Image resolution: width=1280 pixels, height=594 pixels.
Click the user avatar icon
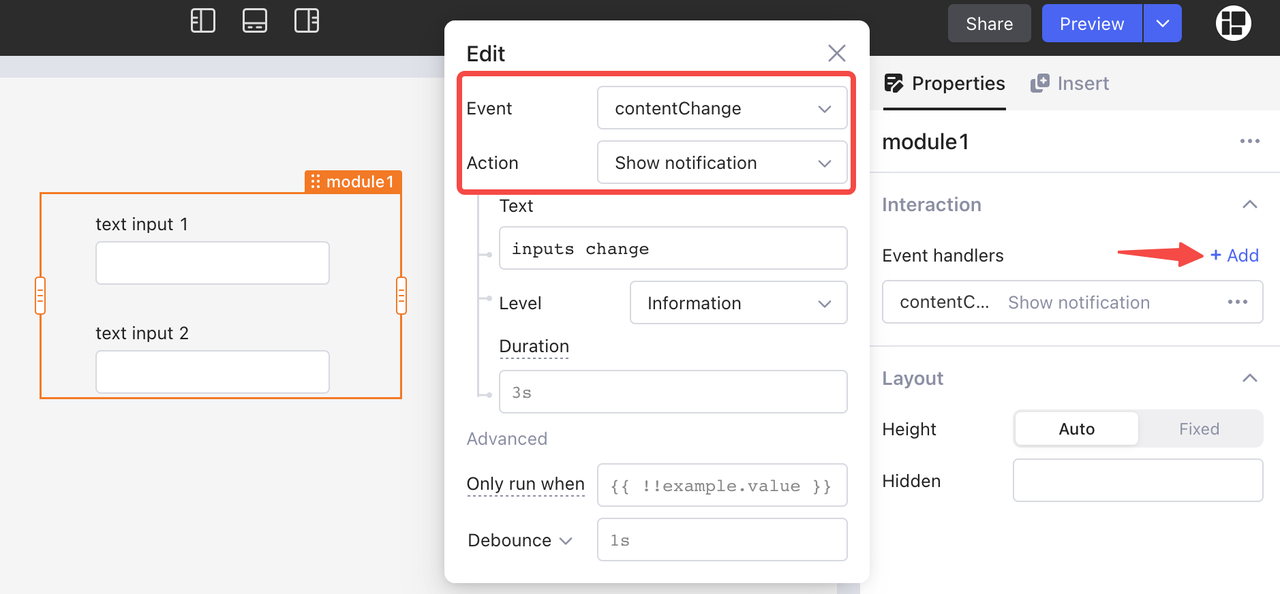(x=1233, y=23)
